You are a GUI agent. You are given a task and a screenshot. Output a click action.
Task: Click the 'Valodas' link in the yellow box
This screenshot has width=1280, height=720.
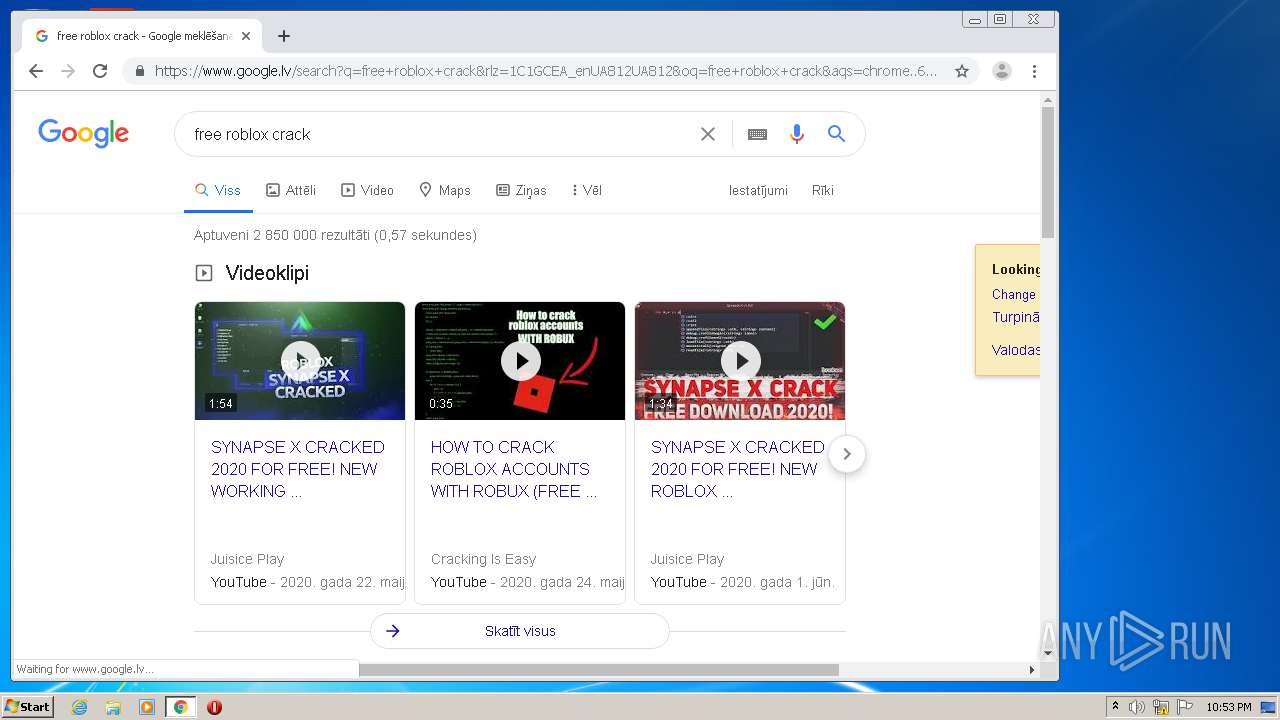click(x=1016, y=350)
